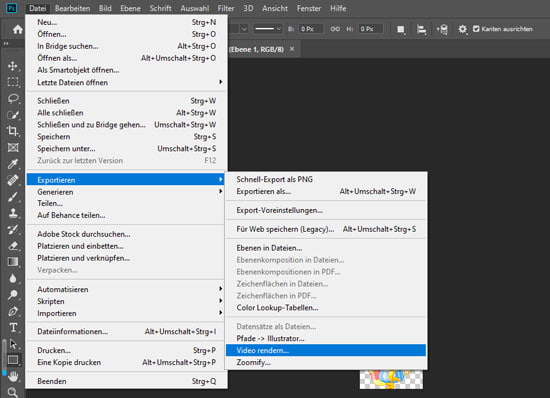Viewport: 550px width, 398px height.
Task: Open the Ansicht menu
Action: tap(275, 8)
